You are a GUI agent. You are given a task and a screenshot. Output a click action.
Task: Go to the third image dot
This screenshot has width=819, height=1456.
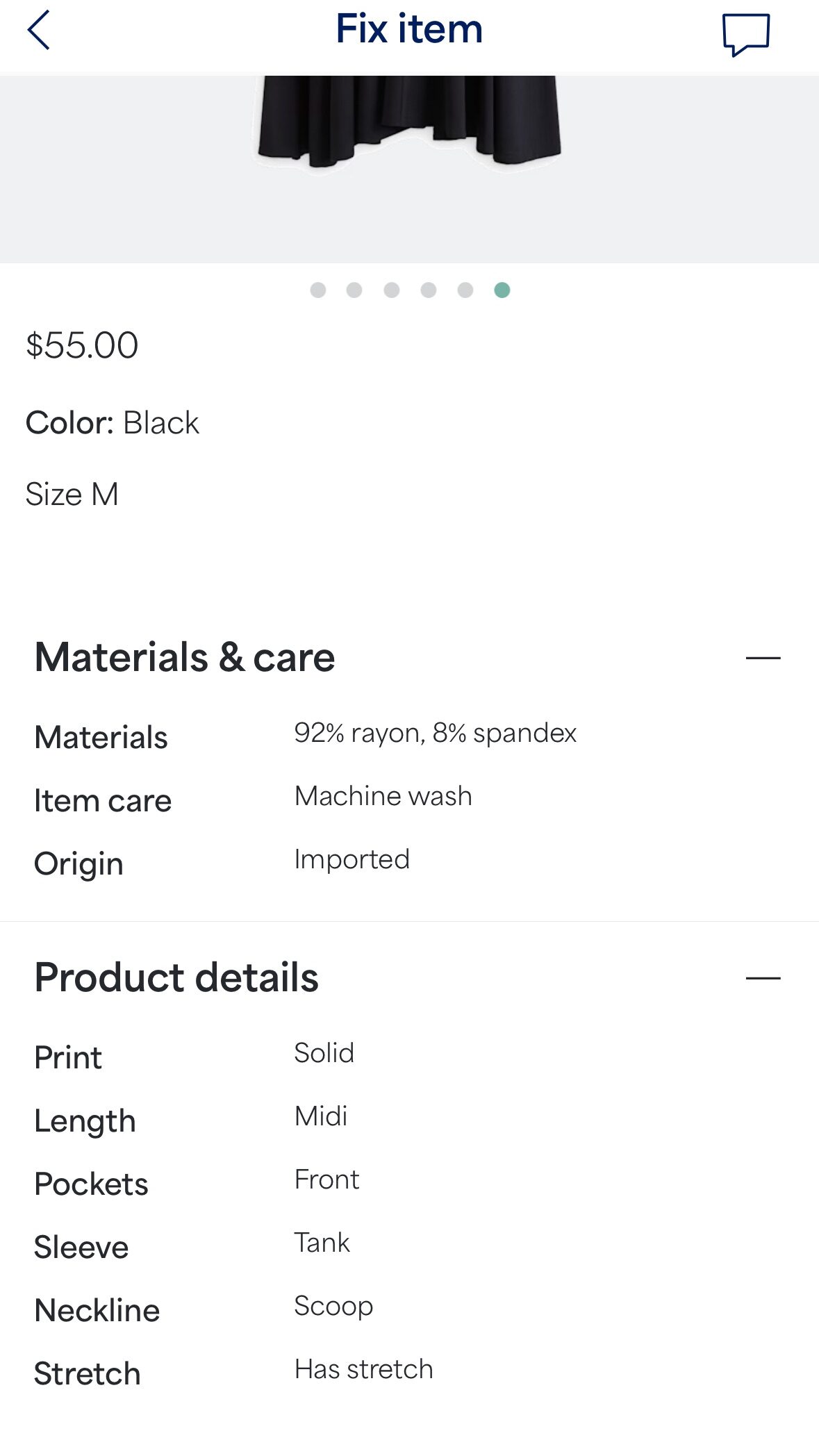tap(392, 290)
